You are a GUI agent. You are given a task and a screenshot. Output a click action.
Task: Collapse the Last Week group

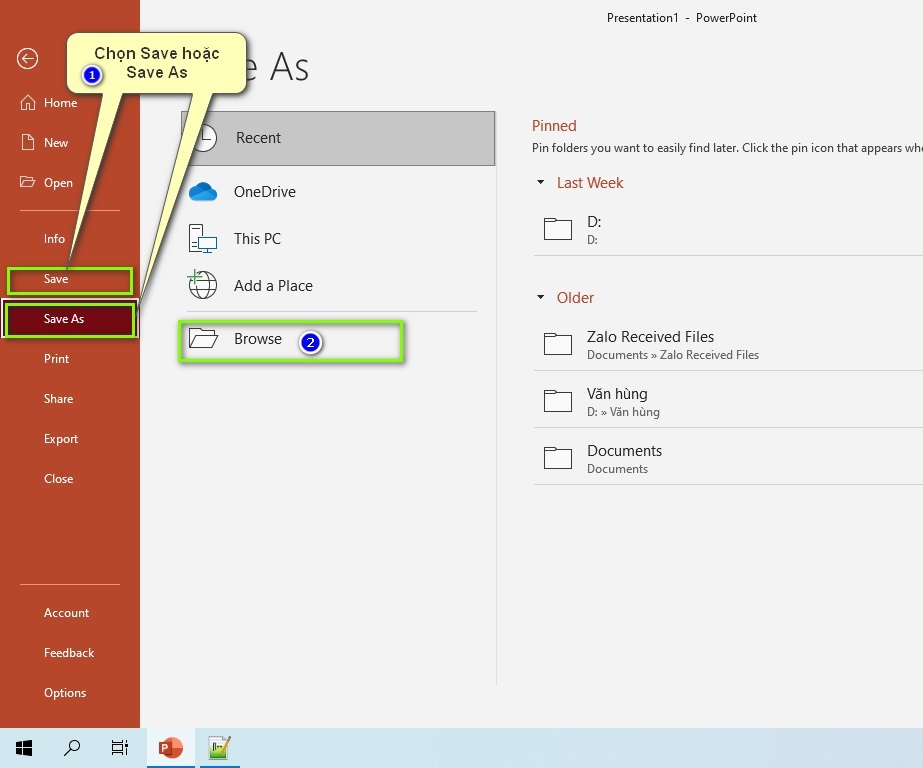pyautogui.click(x=540, y=182)
